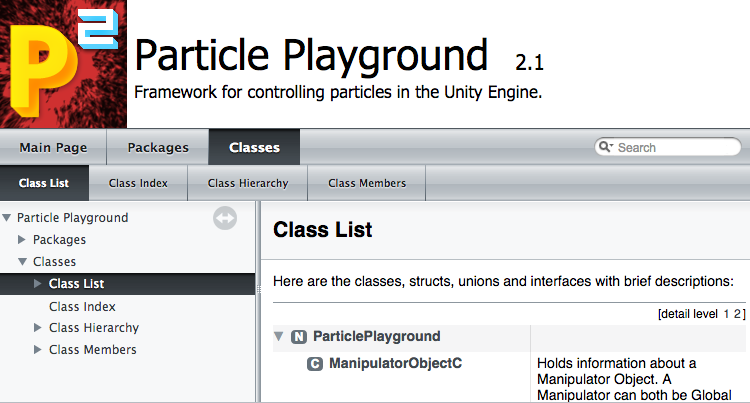Expand the Class Members tree node
The width and height of the screenshot is (750, 403).
pyautogui.click(x=37, y=349)
